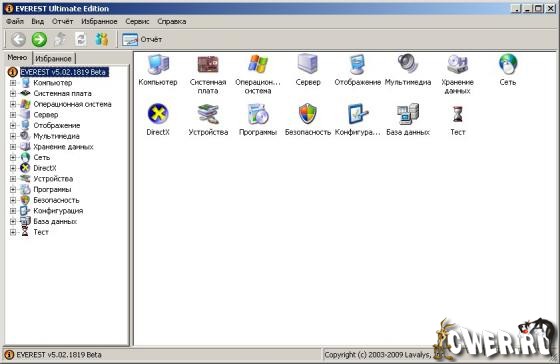This screenshot has width=560, height=364.
Task: Select EVEREST v5.02.1819 Beta root node
Action: tap(63, 72)
